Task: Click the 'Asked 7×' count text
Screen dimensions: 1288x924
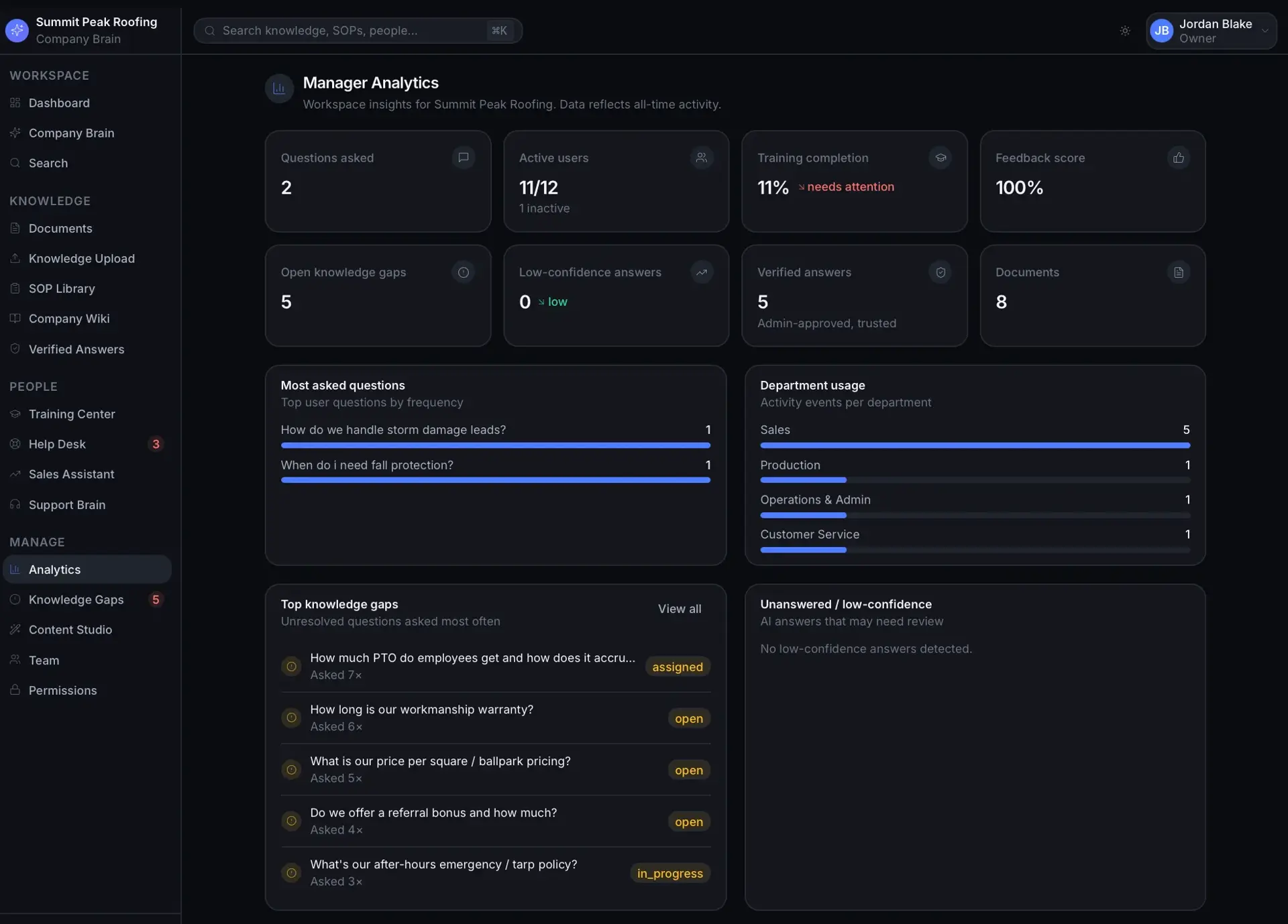Action: click(336, 675)
